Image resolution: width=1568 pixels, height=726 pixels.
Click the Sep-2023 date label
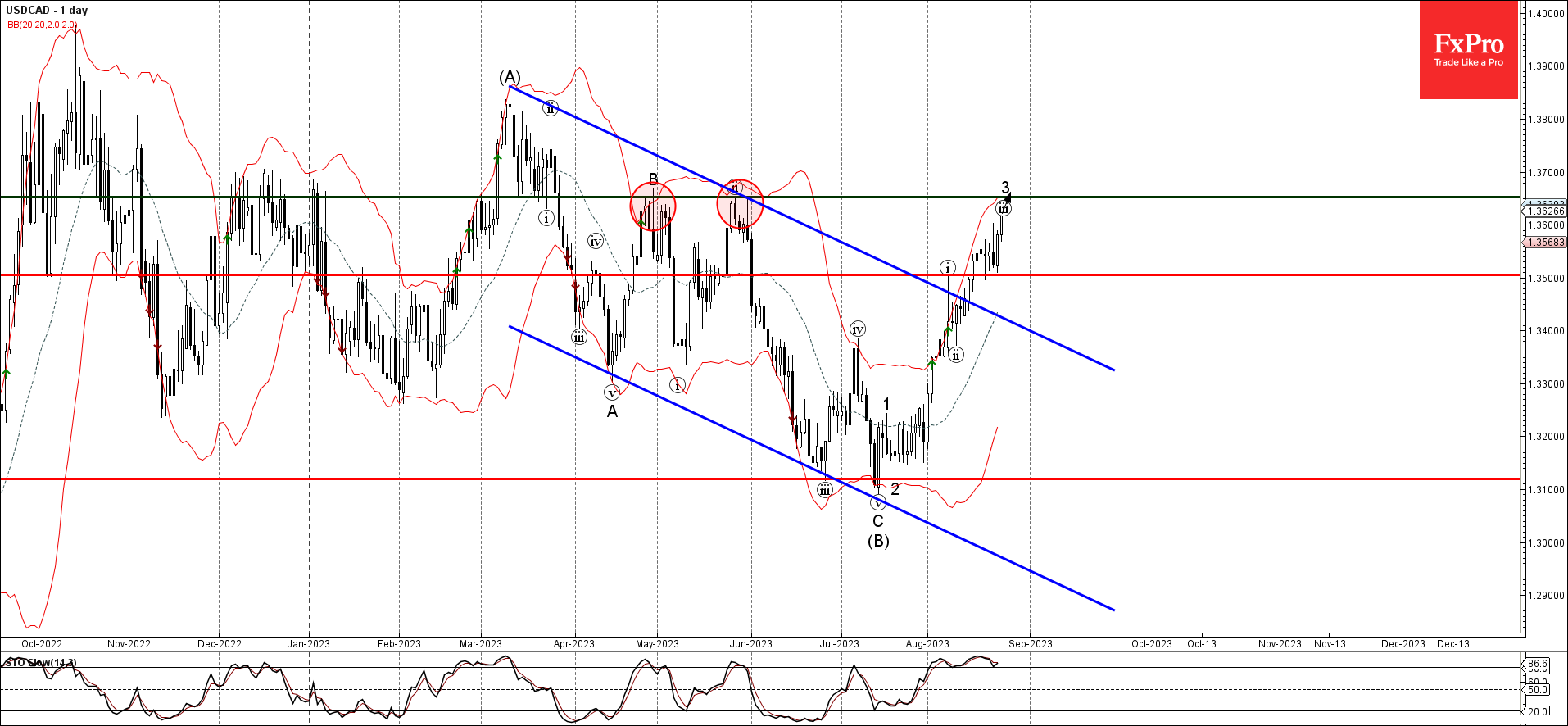1031,644
